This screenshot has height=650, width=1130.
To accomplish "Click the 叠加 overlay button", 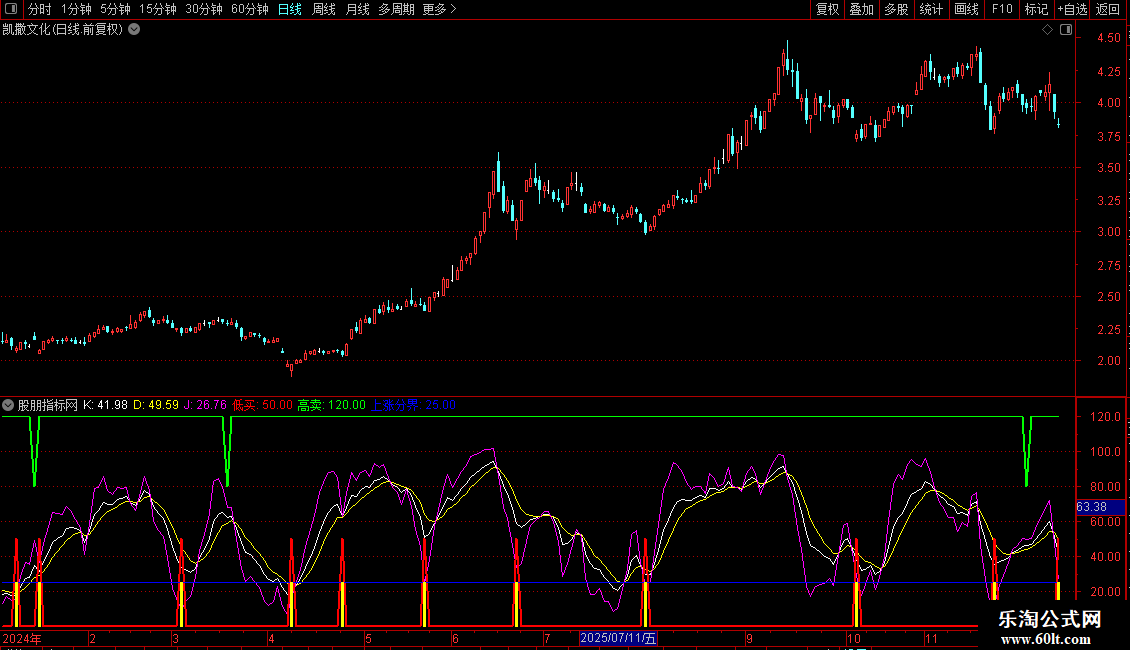I will 861,9.
